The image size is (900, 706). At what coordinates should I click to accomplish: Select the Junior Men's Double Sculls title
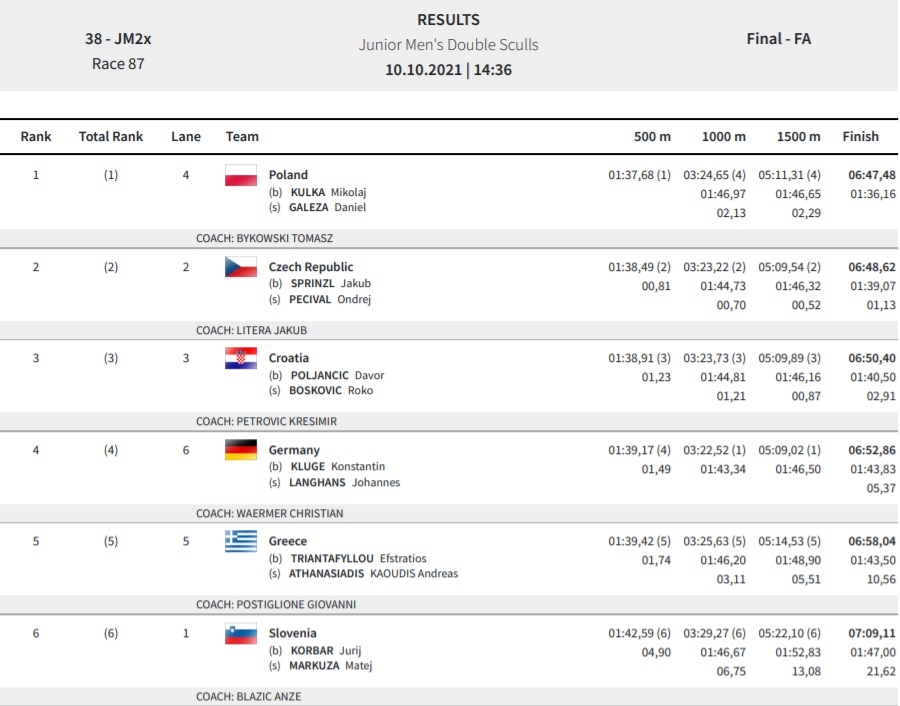point(449,45)
